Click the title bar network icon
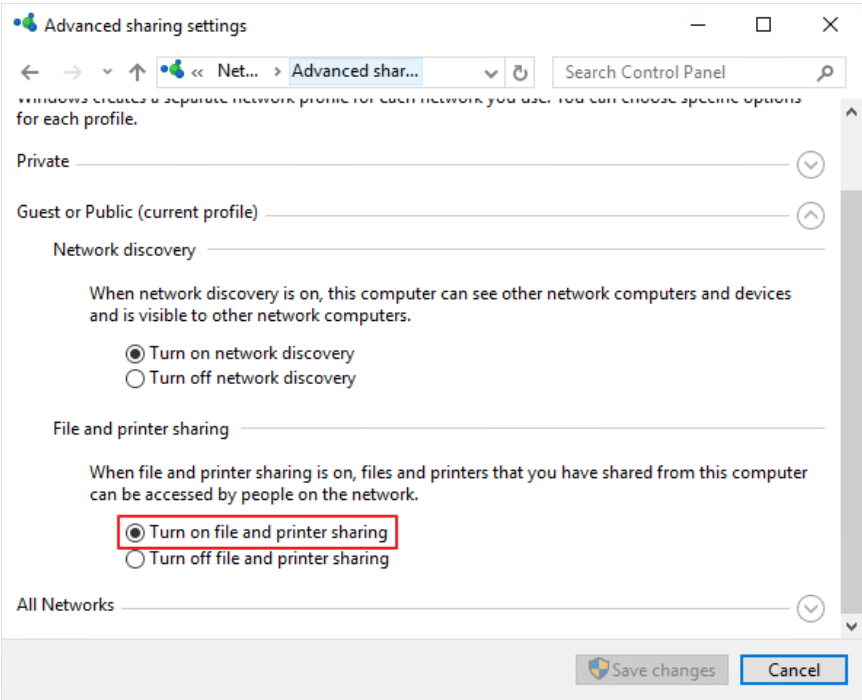862x700 pixels. (x=25, y=25)
